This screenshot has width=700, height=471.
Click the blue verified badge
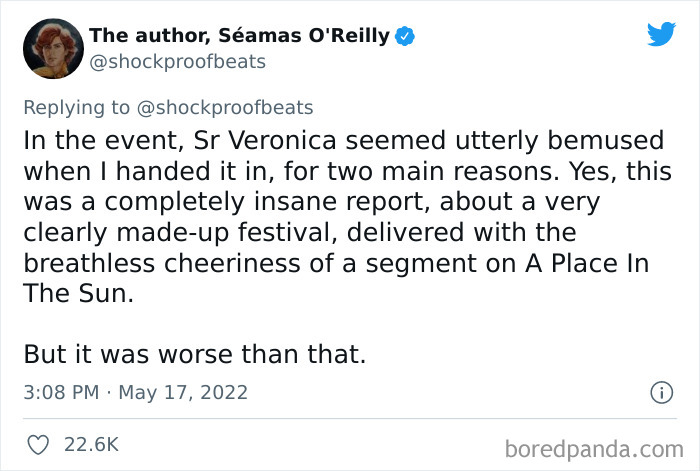click(407, 37)
